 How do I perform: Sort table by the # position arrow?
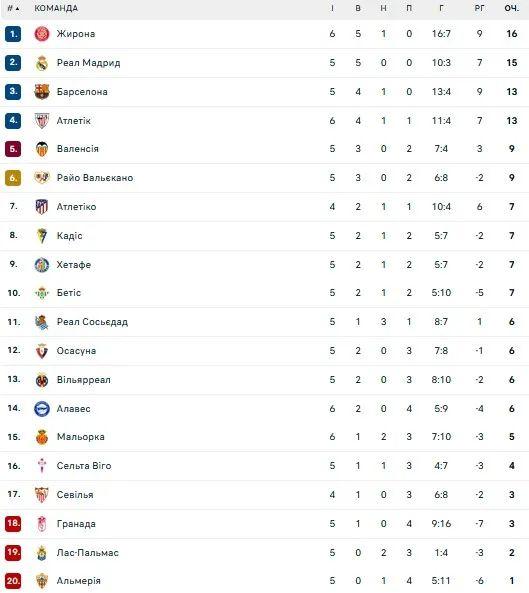[13, 8]
